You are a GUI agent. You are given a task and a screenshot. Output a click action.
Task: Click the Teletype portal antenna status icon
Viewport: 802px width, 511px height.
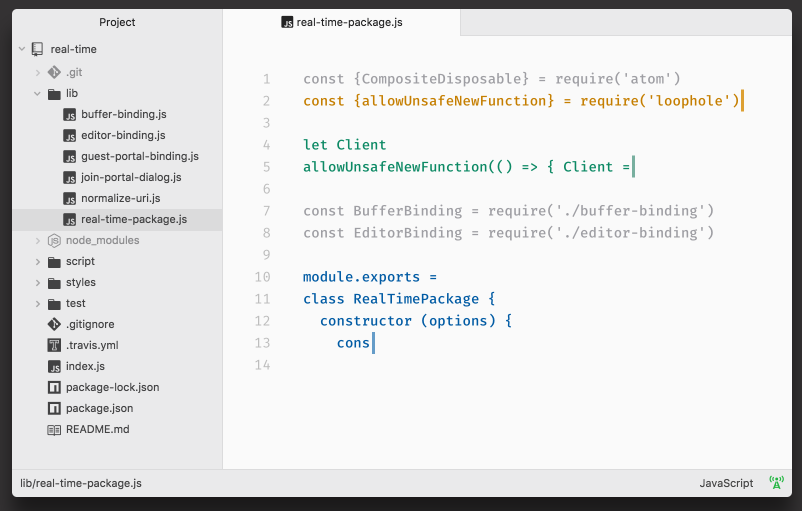click(x=776, y=482)
